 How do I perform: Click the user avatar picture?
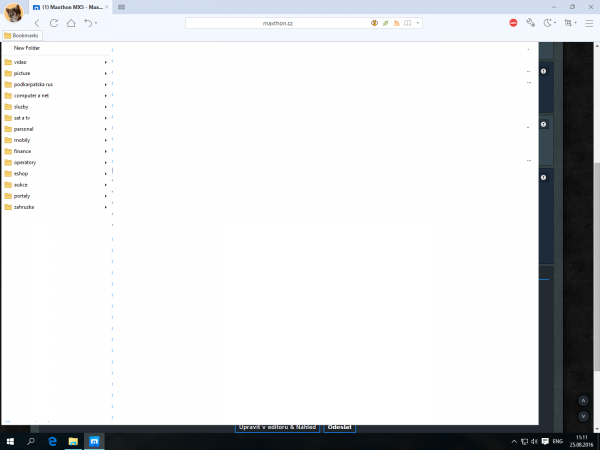13,13
